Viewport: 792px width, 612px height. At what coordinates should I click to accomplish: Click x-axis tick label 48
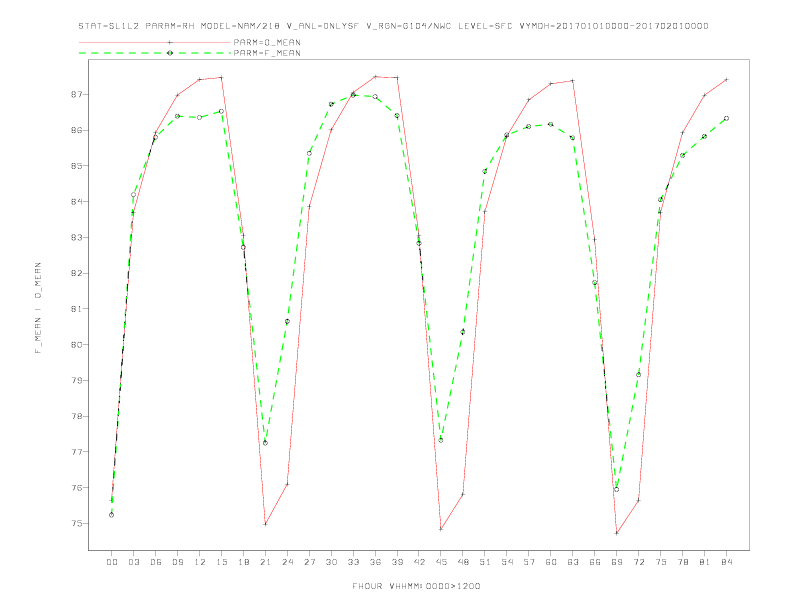pyautogui.click(x=463, y=562)
